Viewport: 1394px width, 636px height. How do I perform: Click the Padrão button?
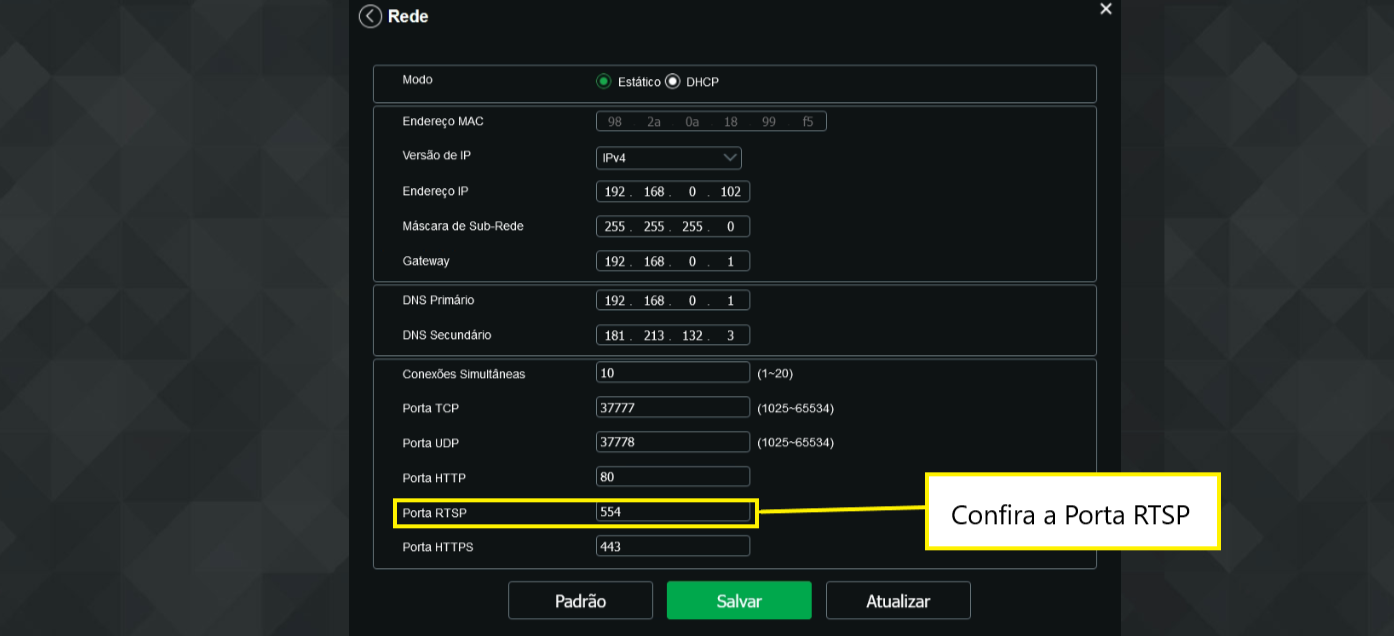[580, 601]
